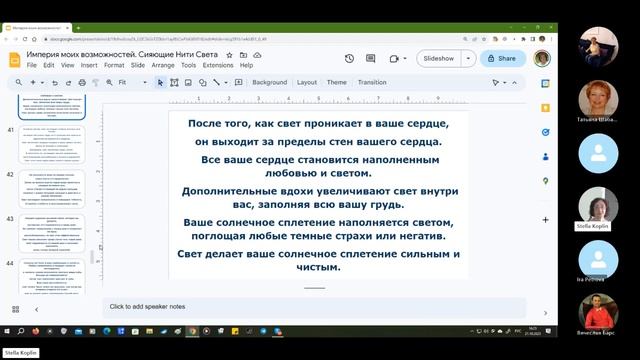
Task: Click the Transition button
Action: pos(372,82)
